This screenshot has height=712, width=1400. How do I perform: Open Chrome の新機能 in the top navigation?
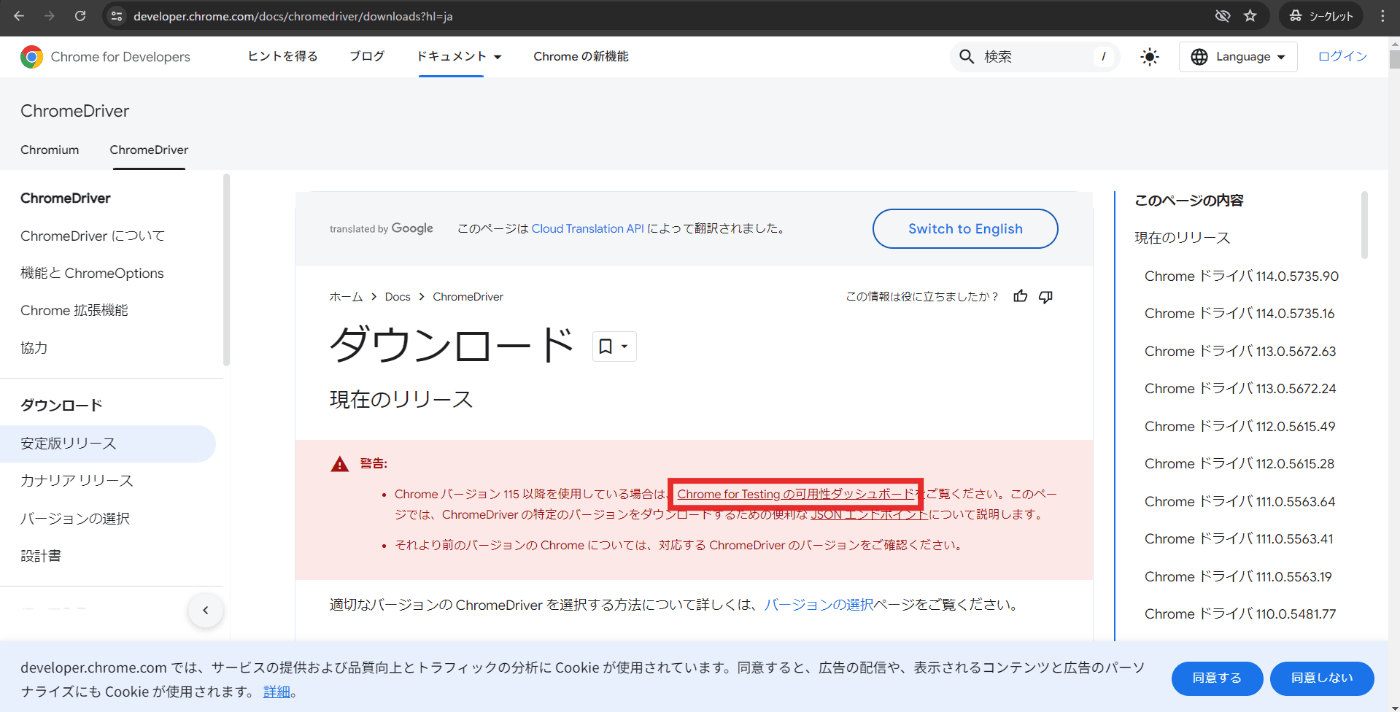[581, 57]
